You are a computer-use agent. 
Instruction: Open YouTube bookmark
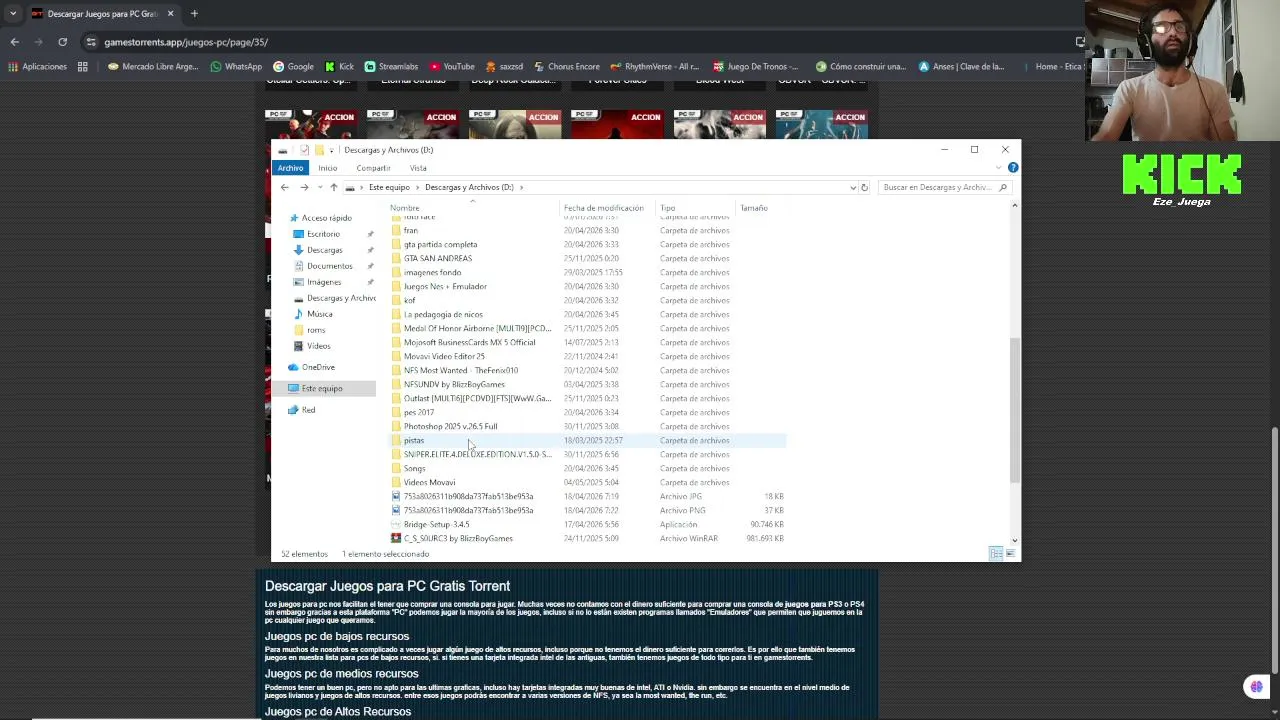click(451, 67)
